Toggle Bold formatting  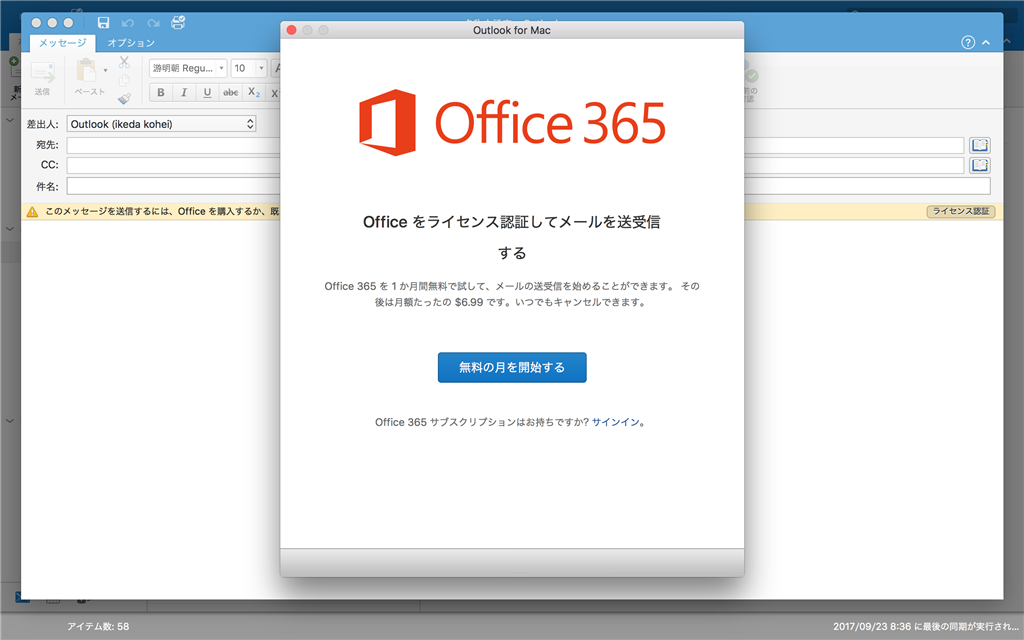pos(161,93)
